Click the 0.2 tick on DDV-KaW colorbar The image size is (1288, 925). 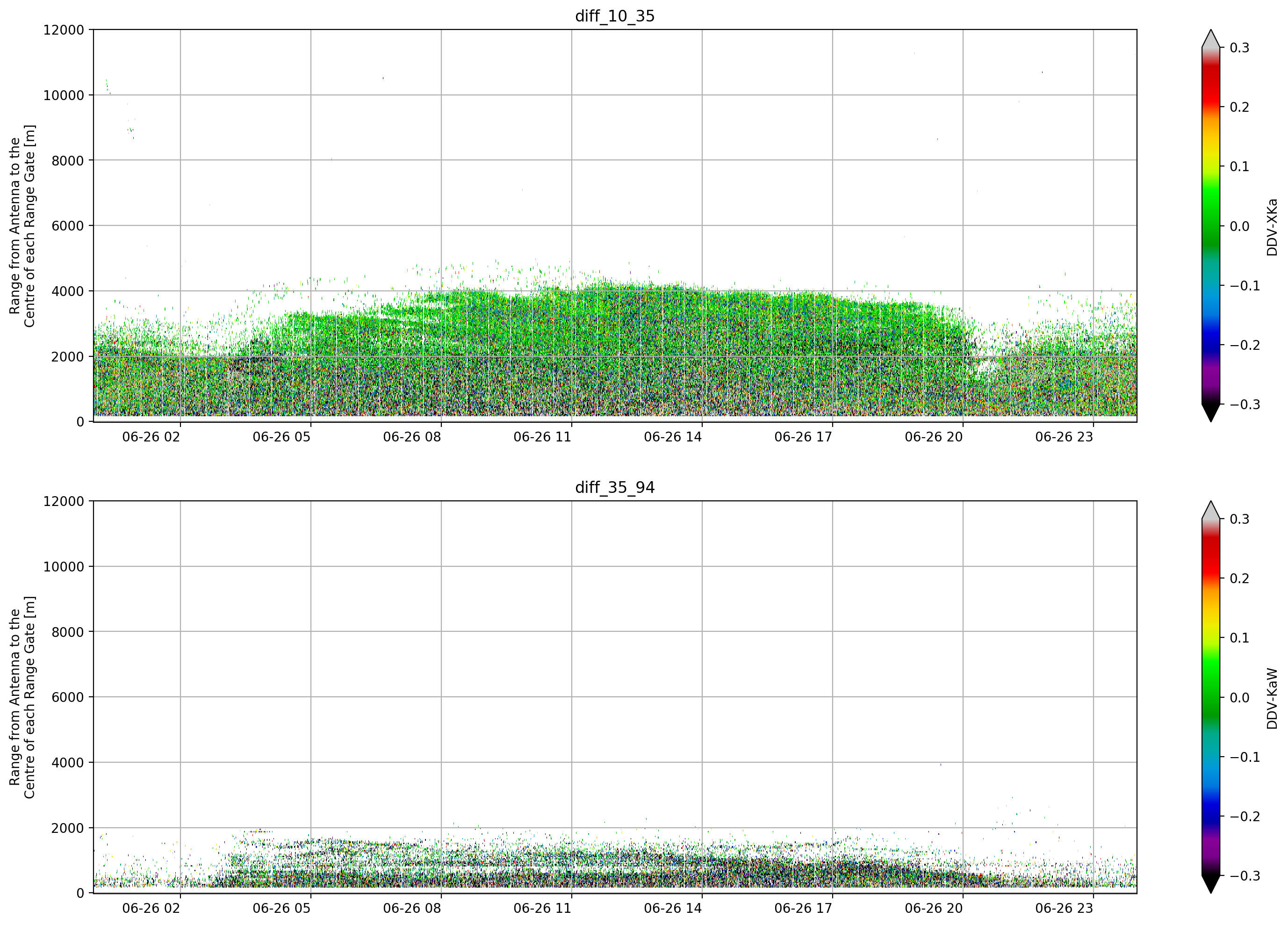(1239, 578)
